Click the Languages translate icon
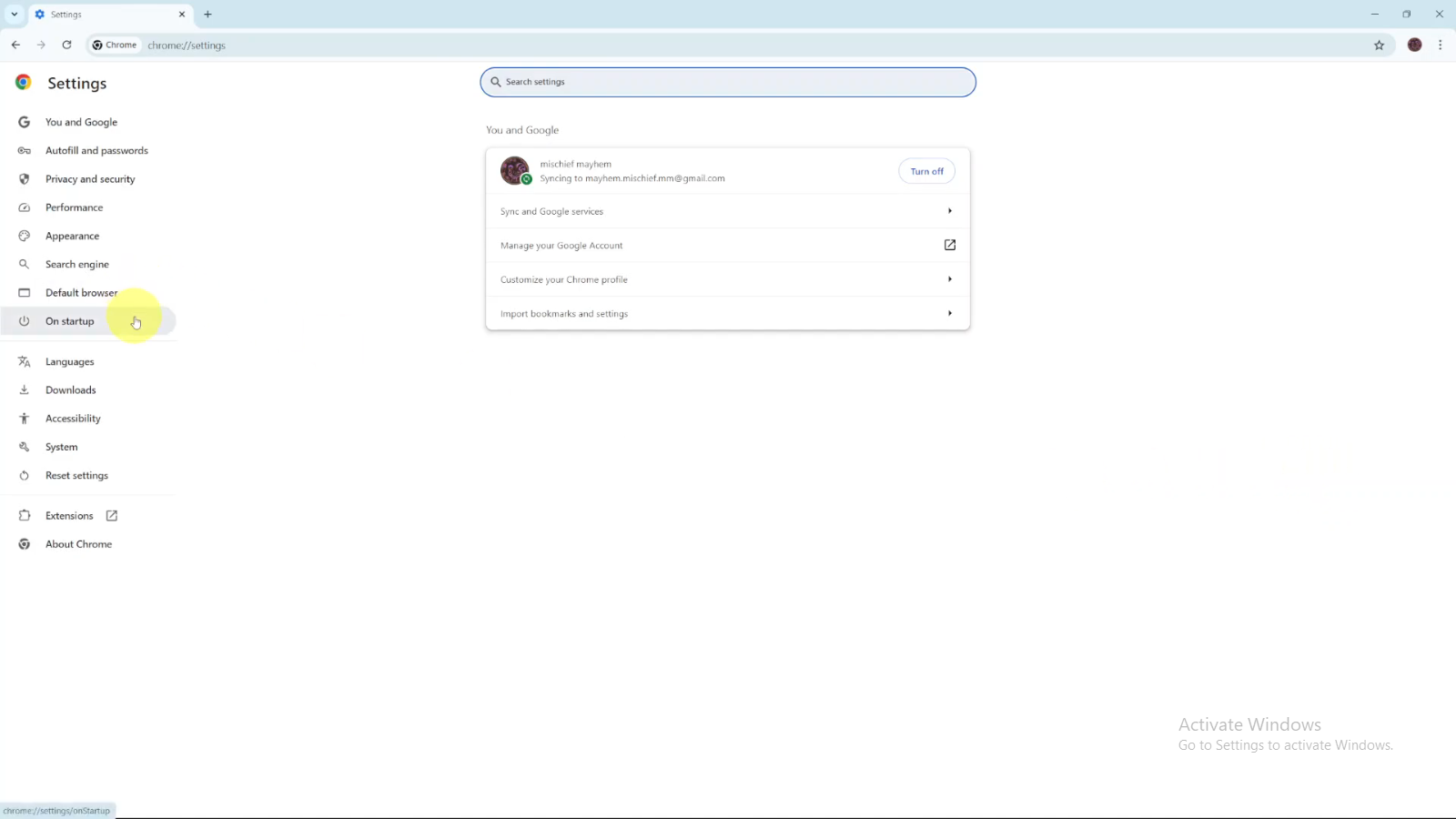This screenshot has height=819, width=1456. (25, 361)
